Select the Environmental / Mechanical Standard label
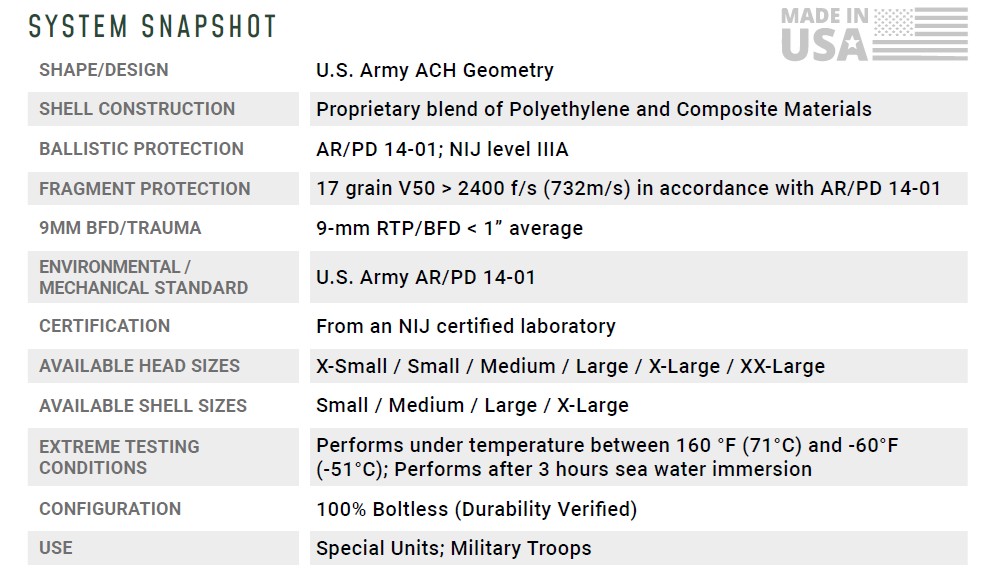This screenshot has width=1004, height=579. pyautogui.click(x=143, y=277)
